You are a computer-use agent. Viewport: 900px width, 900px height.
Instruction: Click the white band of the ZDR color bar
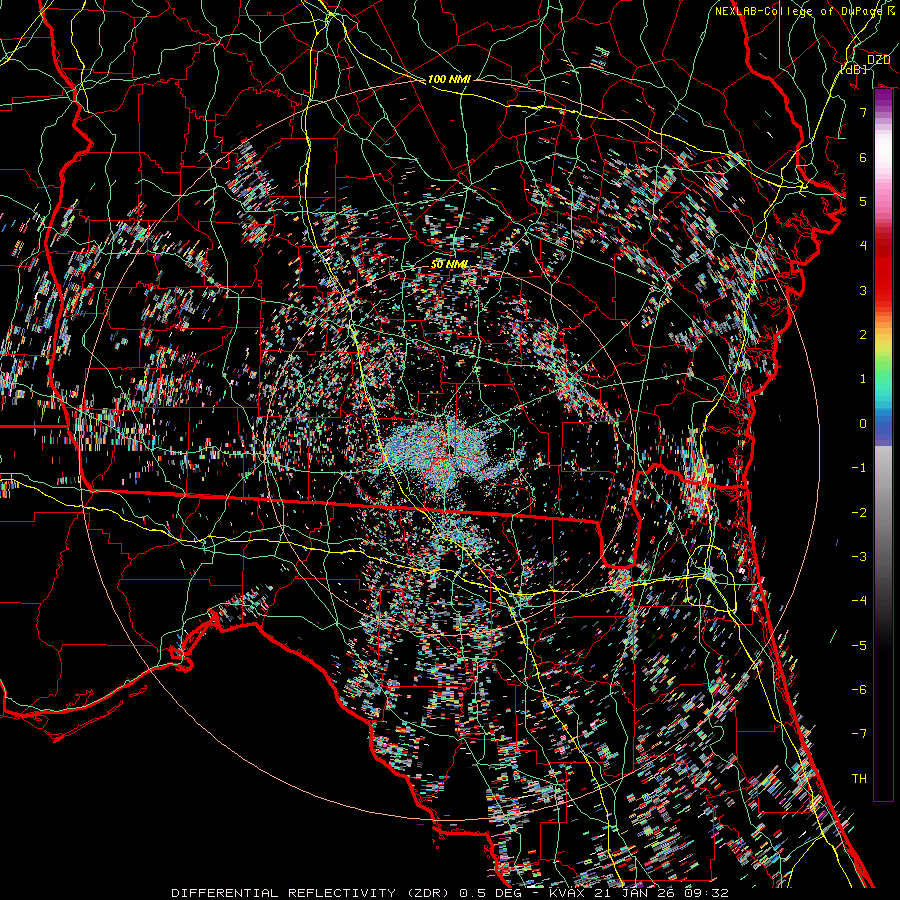coord(883,152)
